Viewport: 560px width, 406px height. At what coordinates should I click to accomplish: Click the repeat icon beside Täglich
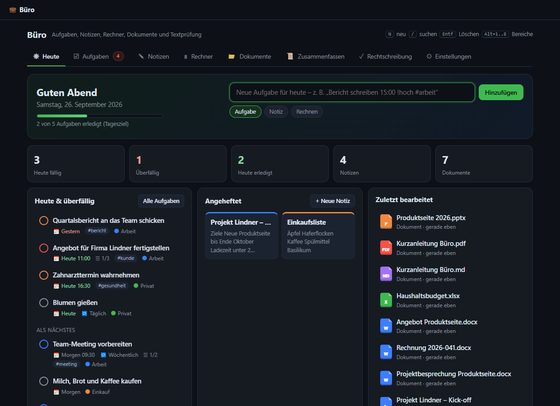[x=84, y=314]
